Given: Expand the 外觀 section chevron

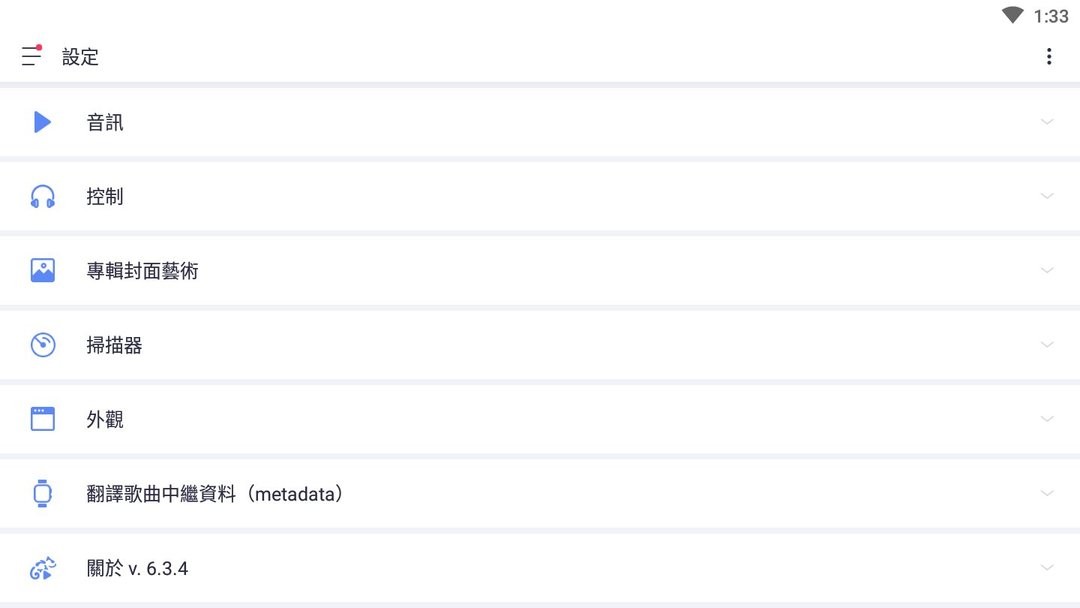Looking at the screenshot, I should click(1047, 419).
